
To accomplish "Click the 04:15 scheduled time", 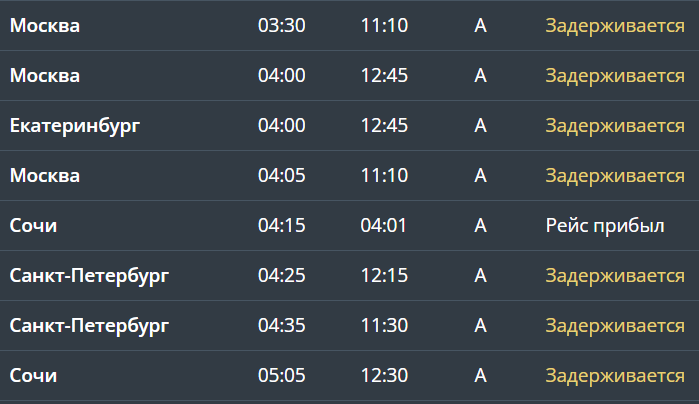I will 281,226.
